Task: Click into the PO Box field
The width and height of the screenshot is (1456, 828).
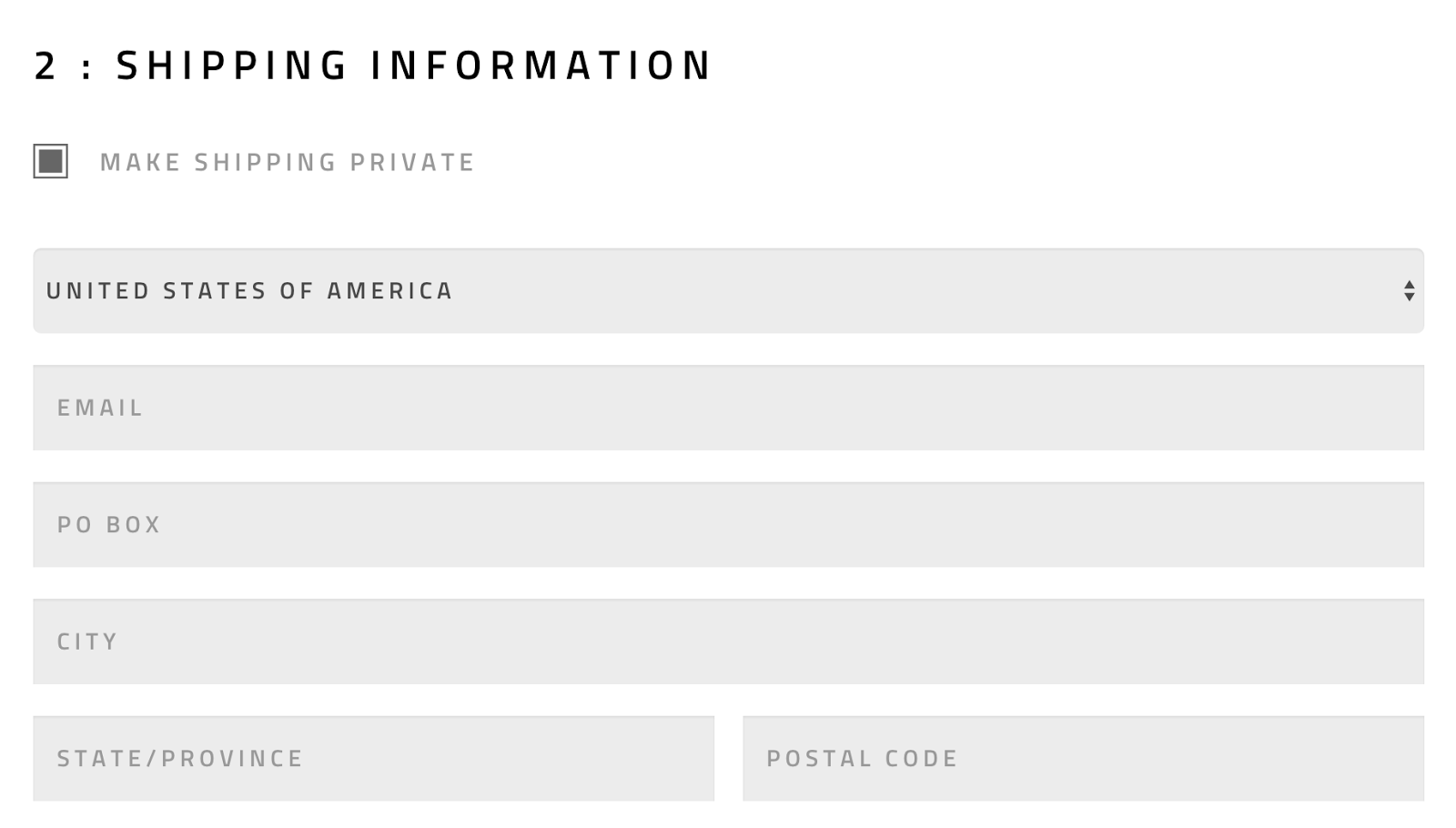Action: (x=728, y=525)
